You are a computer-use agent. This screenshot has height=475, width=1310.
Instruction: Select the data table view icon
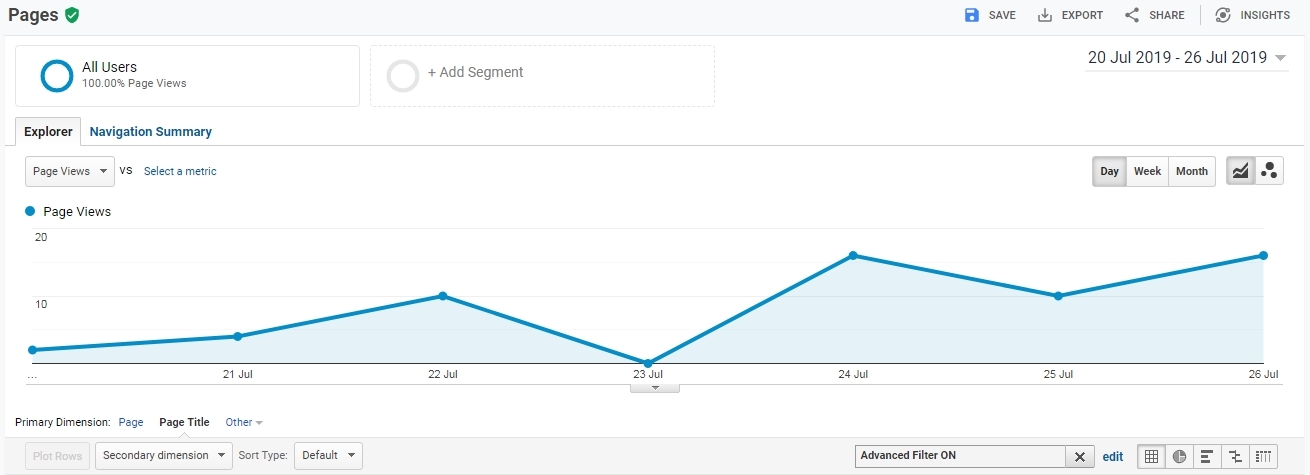pyautogui.click(x=1152, y=456)
